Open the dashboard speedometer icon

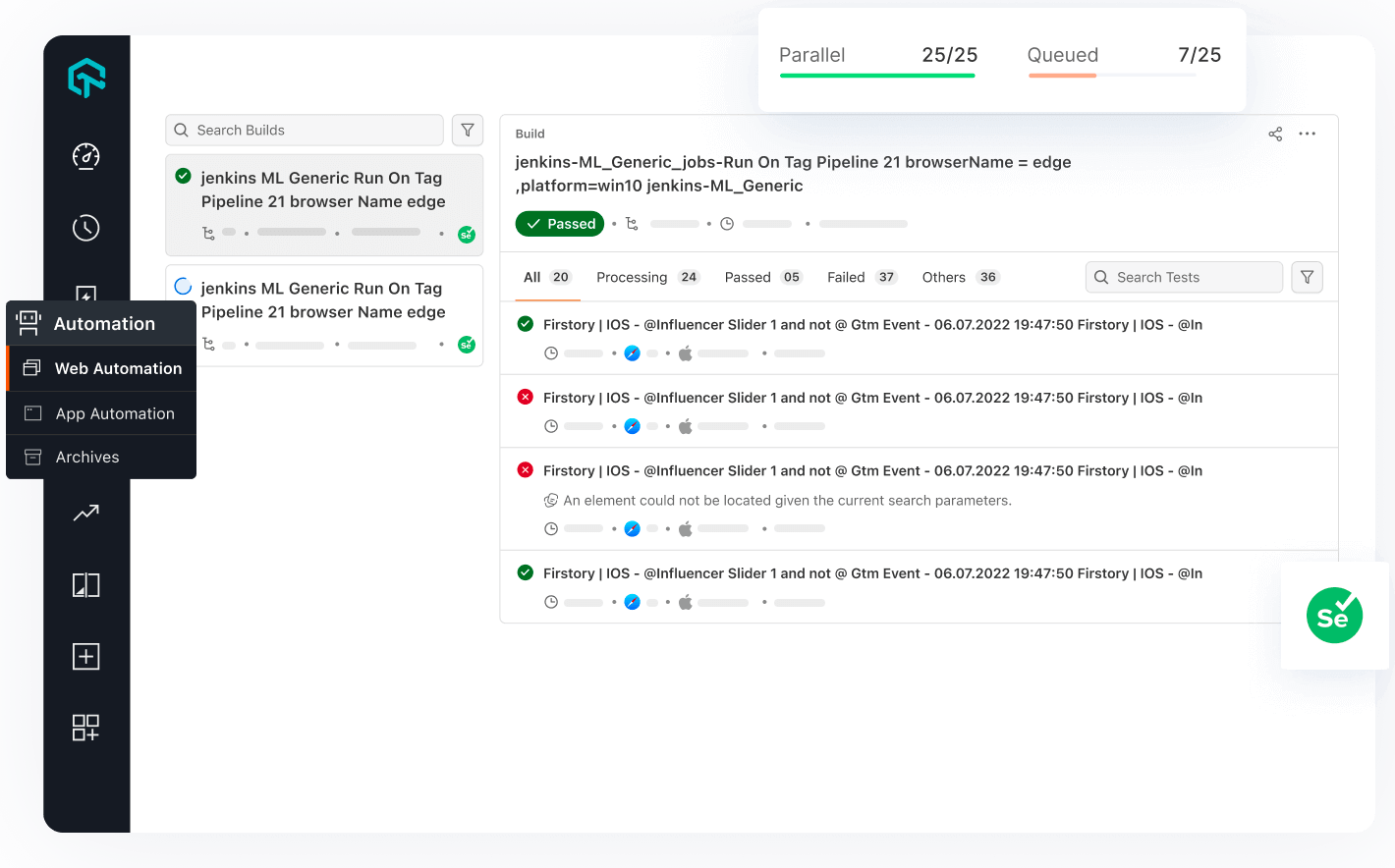point(86,156)
